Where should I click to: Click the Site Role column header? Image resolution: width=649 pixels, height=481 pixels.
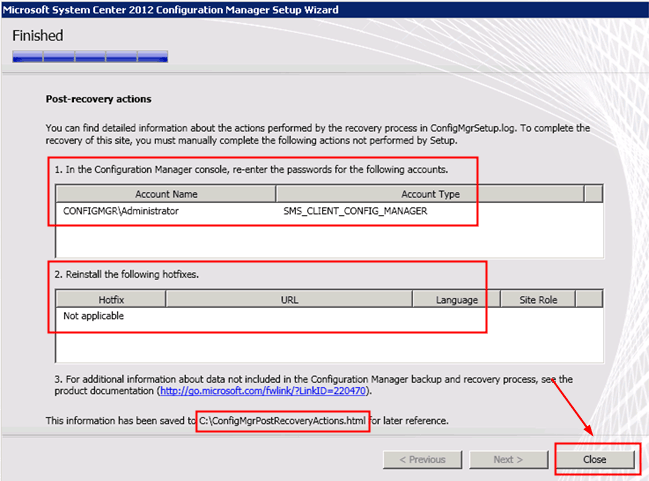(x=538, y=299)
